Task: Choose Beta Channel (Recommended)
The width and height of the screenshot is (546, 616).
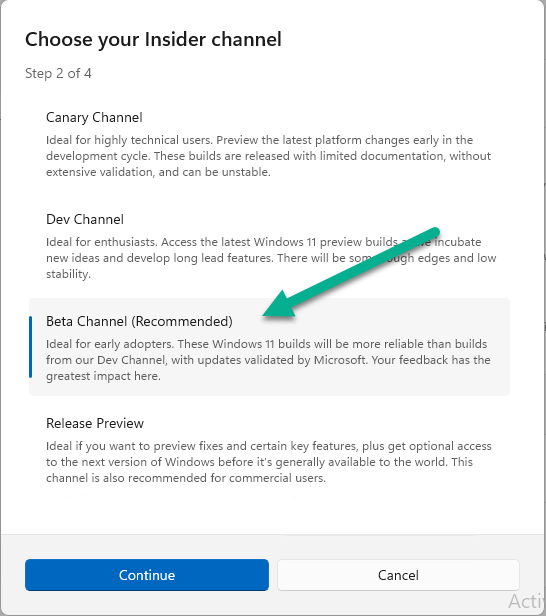Action: click(x=269, y=347)
